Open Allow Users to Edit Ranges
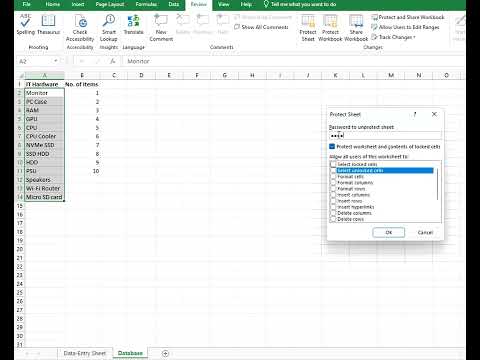 pyautogui.click(x=405, y=27)
